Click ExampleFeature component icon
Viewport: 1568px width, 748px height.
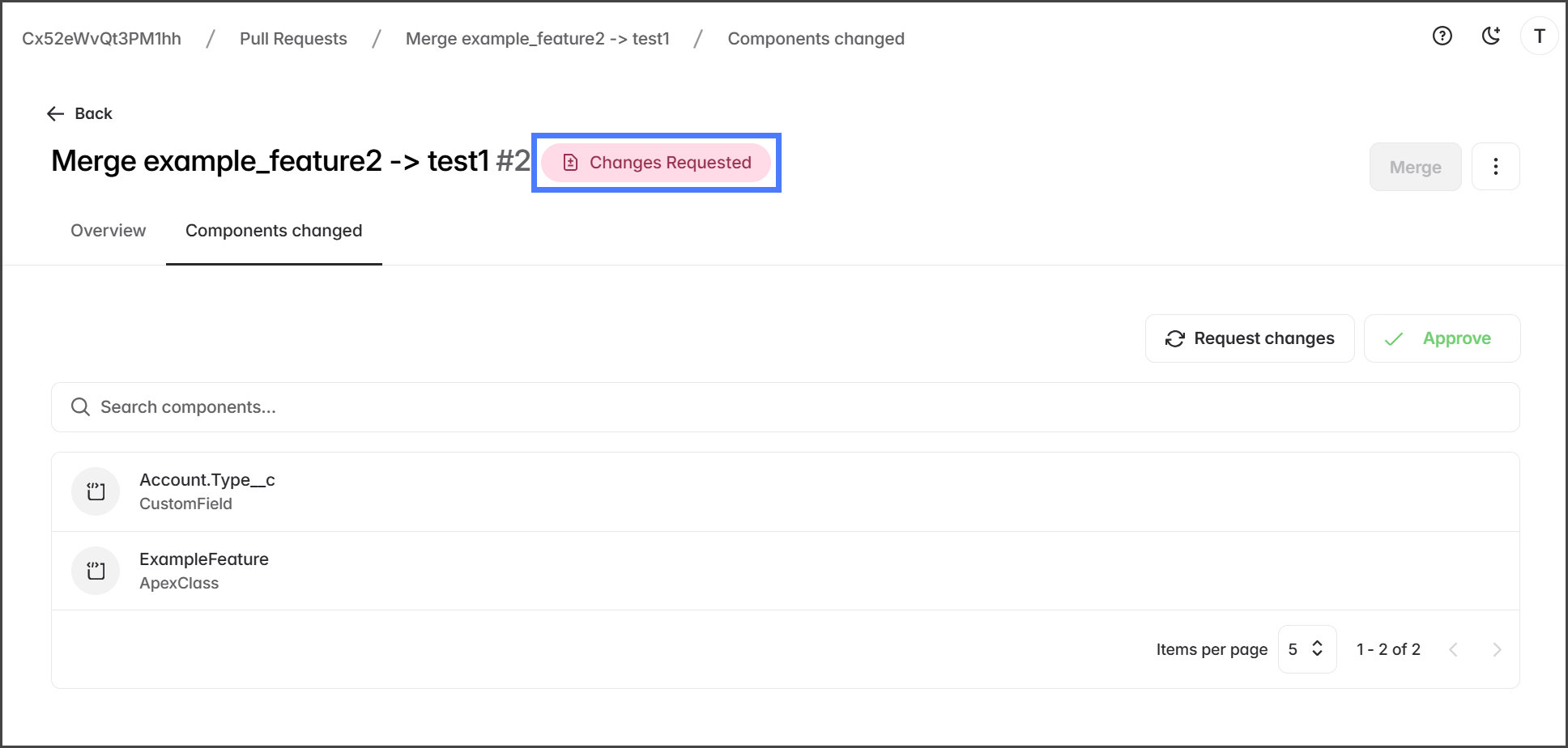pos(96,571)
